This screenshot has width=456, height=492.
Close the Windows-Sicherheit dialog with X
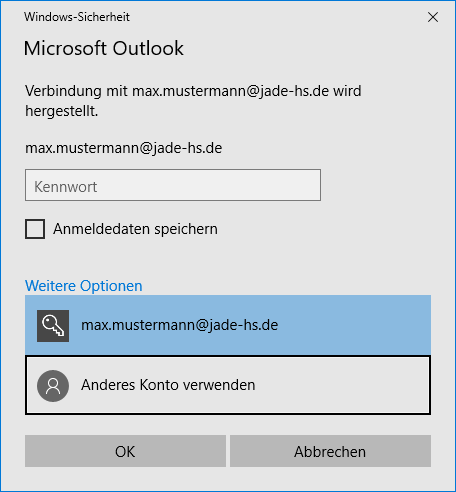[433, 17]
